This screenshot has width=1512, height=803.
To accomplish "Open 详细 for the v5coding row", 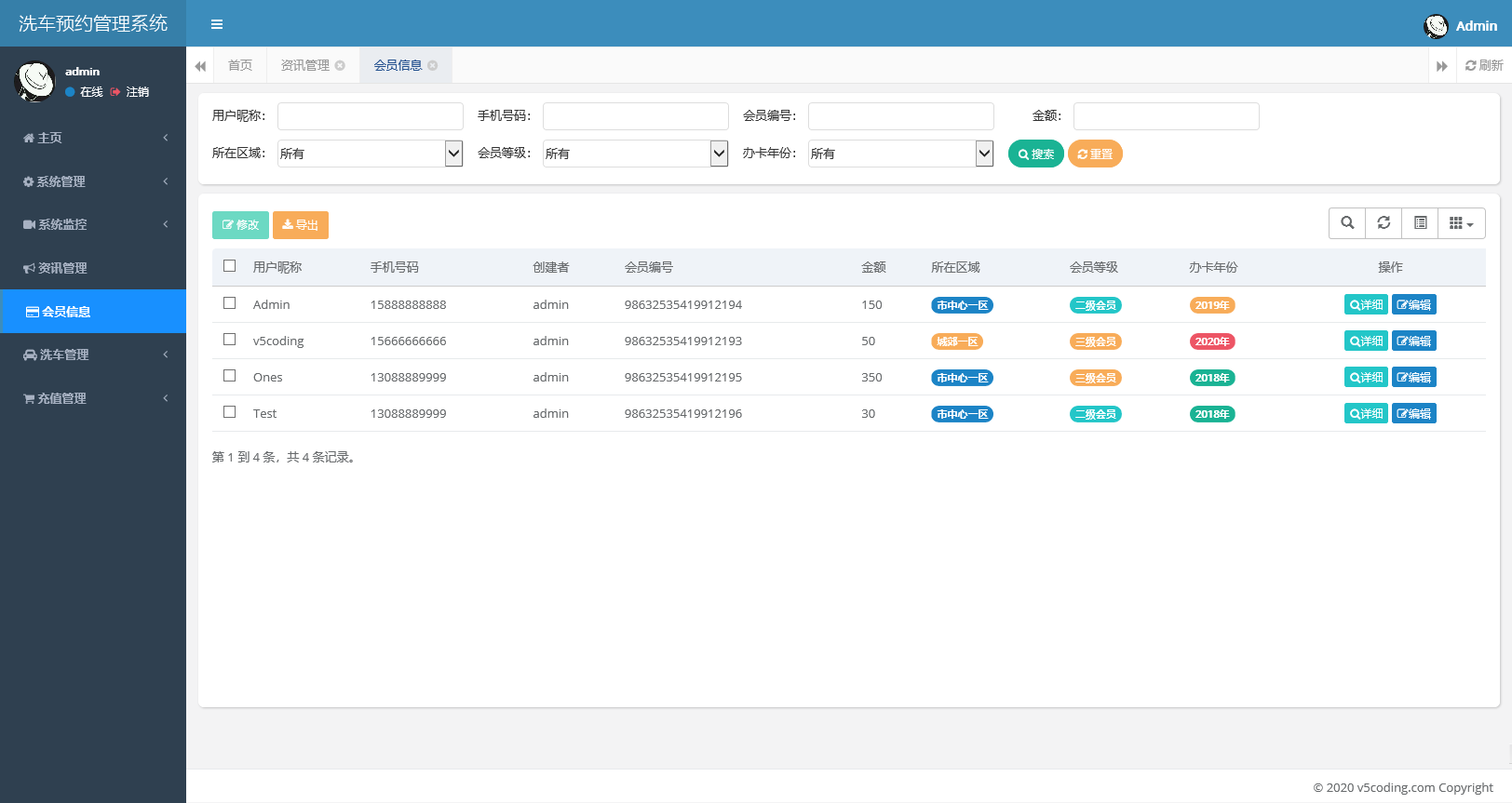I will [1366, 341].
